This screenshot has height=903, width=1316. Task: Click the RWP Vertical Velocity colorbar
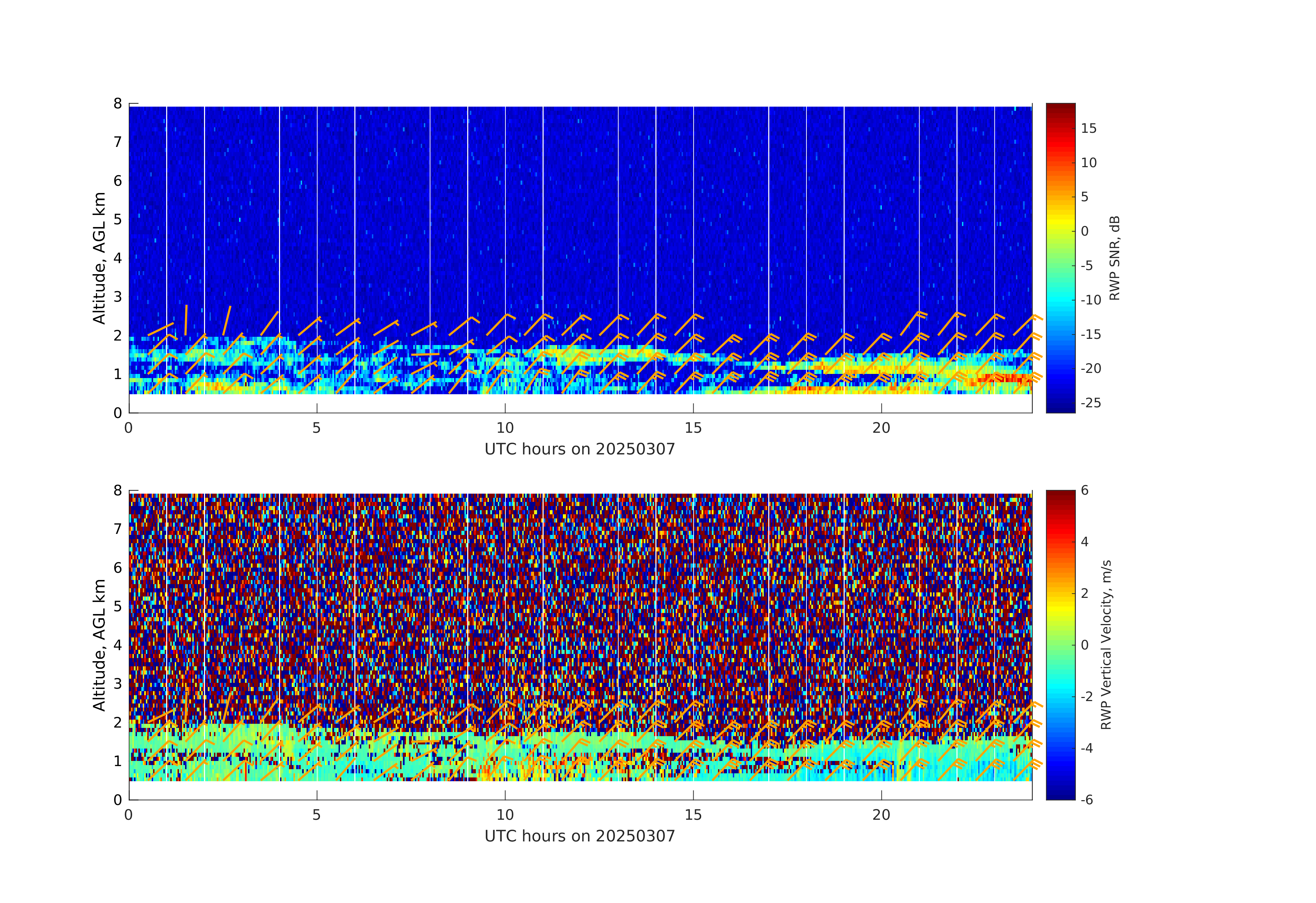(x=1060, y=644)
